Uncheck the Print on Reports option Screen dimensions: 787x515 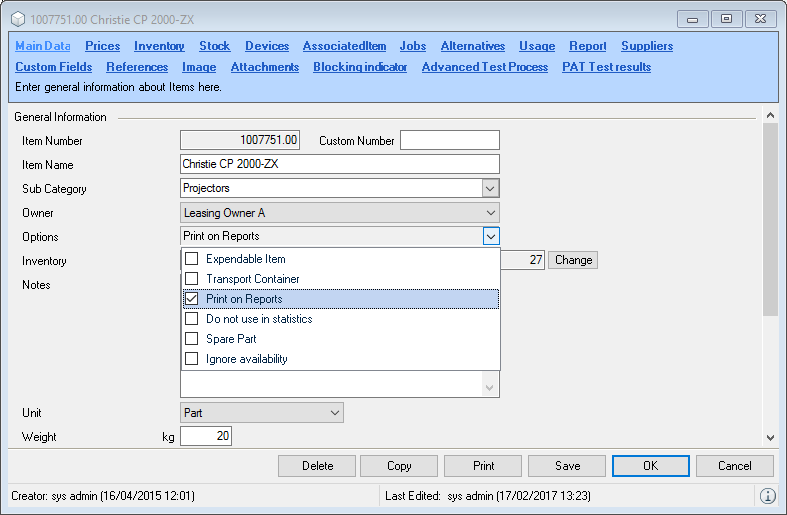[192, 299]
